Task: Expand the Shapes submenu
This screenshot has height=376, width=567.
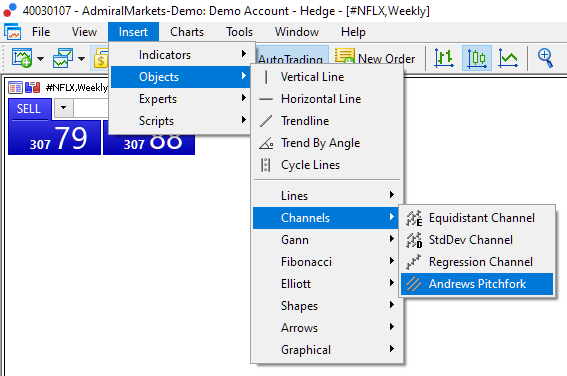Action: (x=327, y=306)
